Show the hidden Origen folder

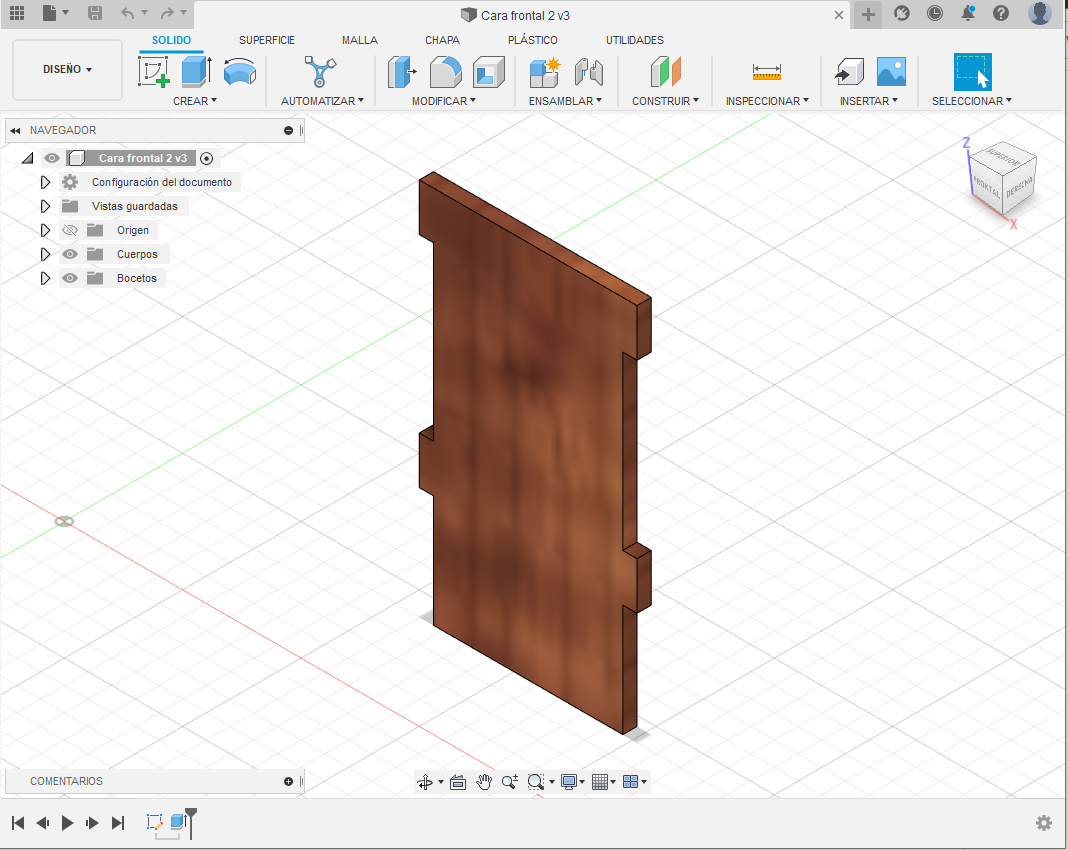(x=70, y=230)
